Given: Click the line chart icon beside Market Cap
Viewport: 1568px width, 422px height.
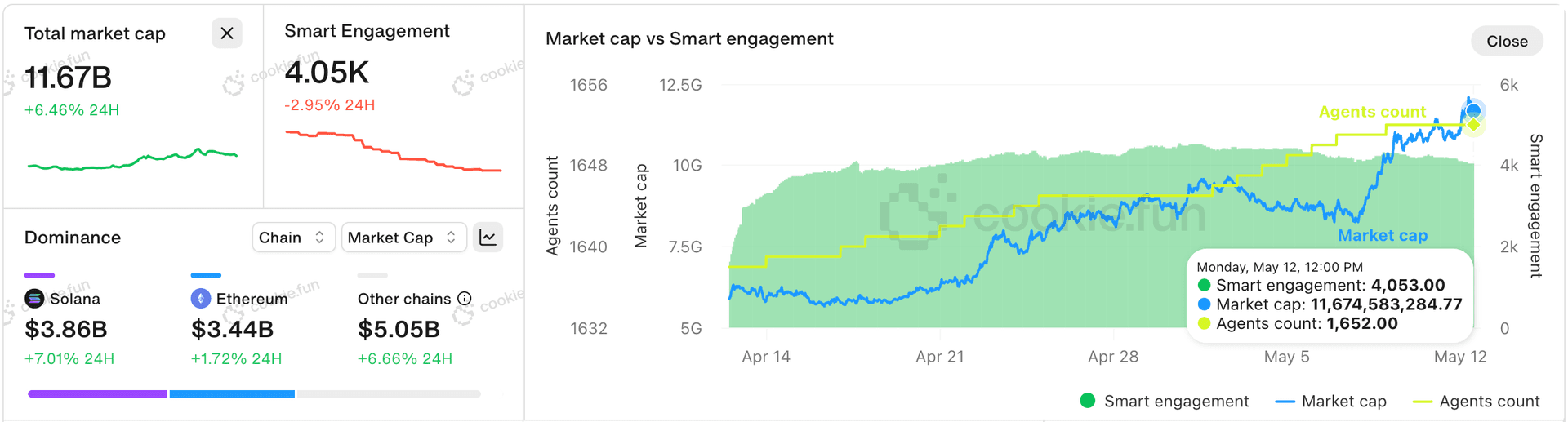Looking at the screenshot, I should click(488, 238).
